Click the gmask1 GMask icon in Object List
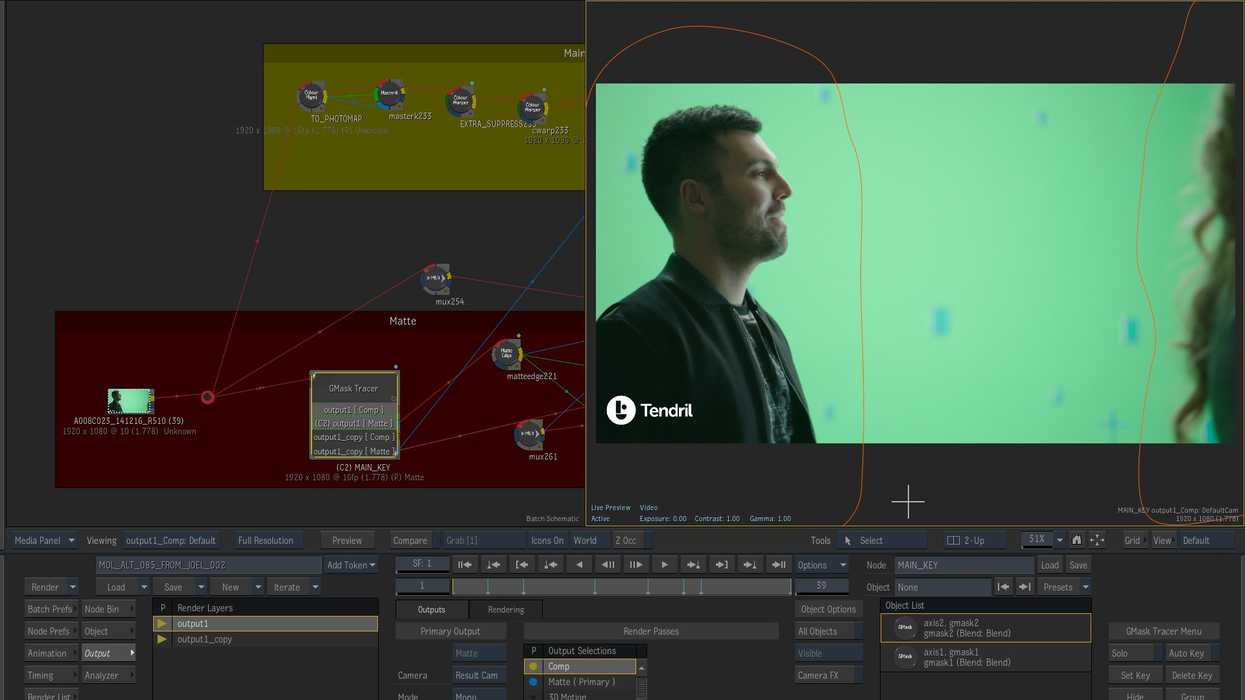1245x700 pixels. coord(906,657)
